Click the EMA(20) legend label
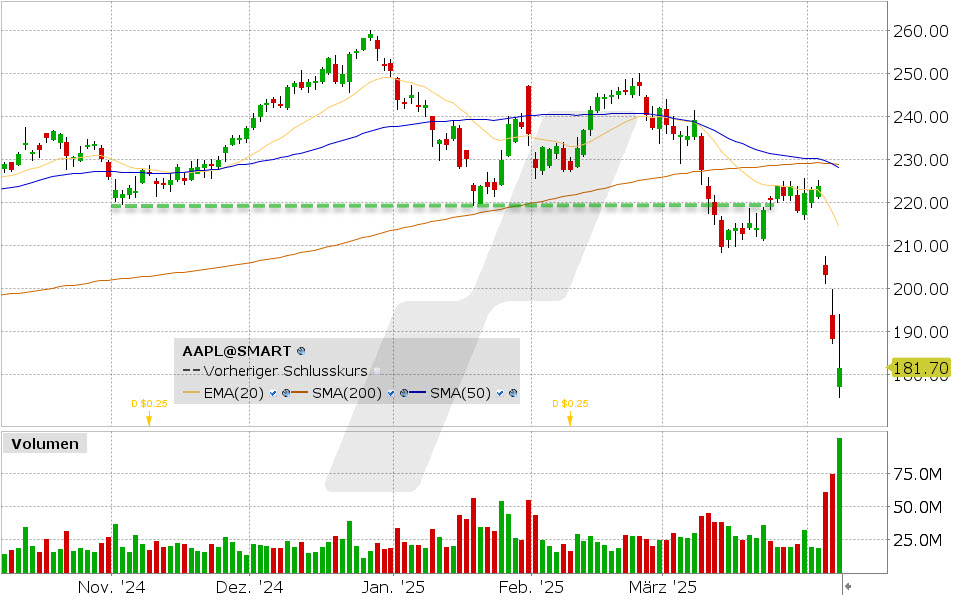 [233, 393]
